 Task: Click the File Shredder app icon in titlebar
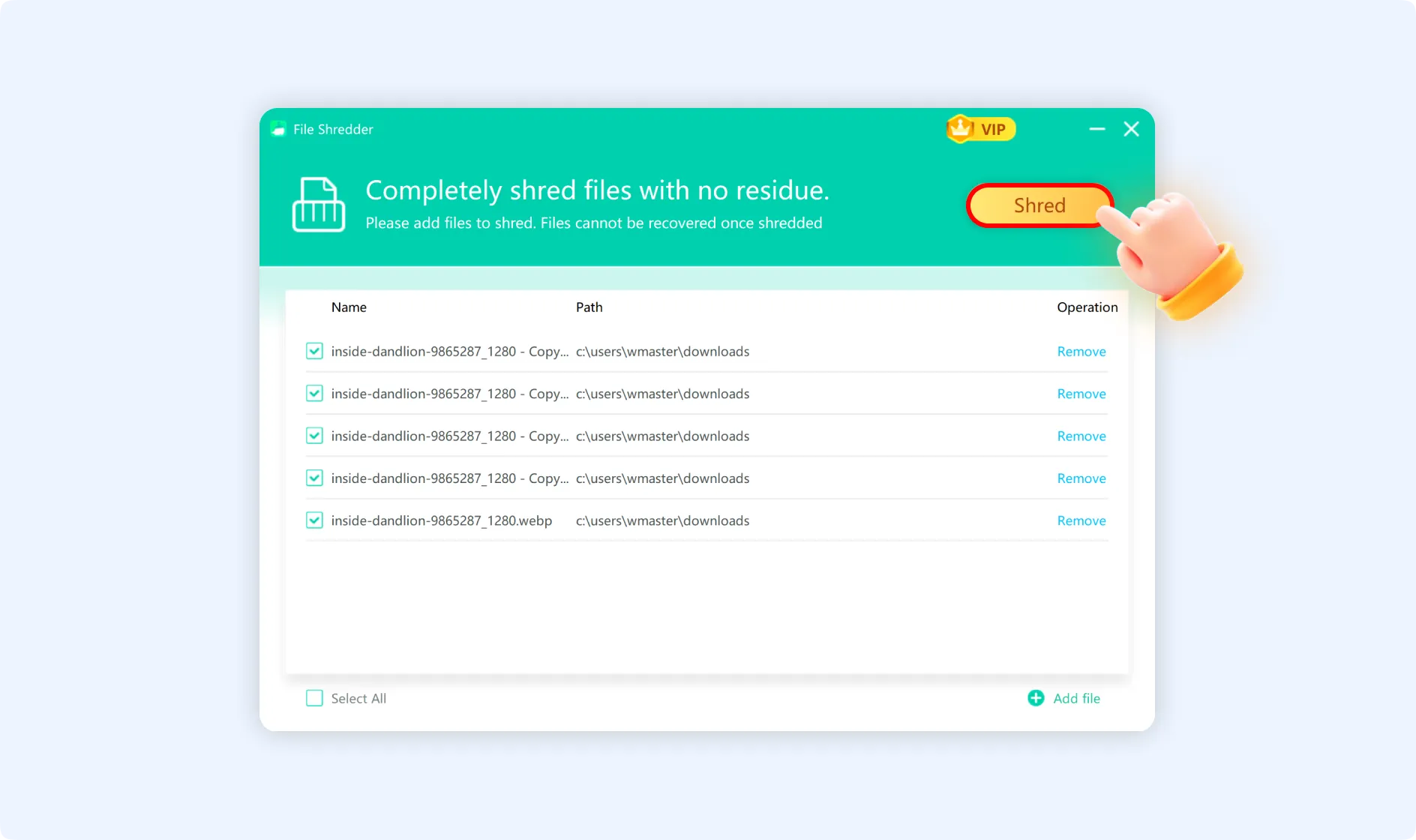pyautogui.click(x=278, y=129)
